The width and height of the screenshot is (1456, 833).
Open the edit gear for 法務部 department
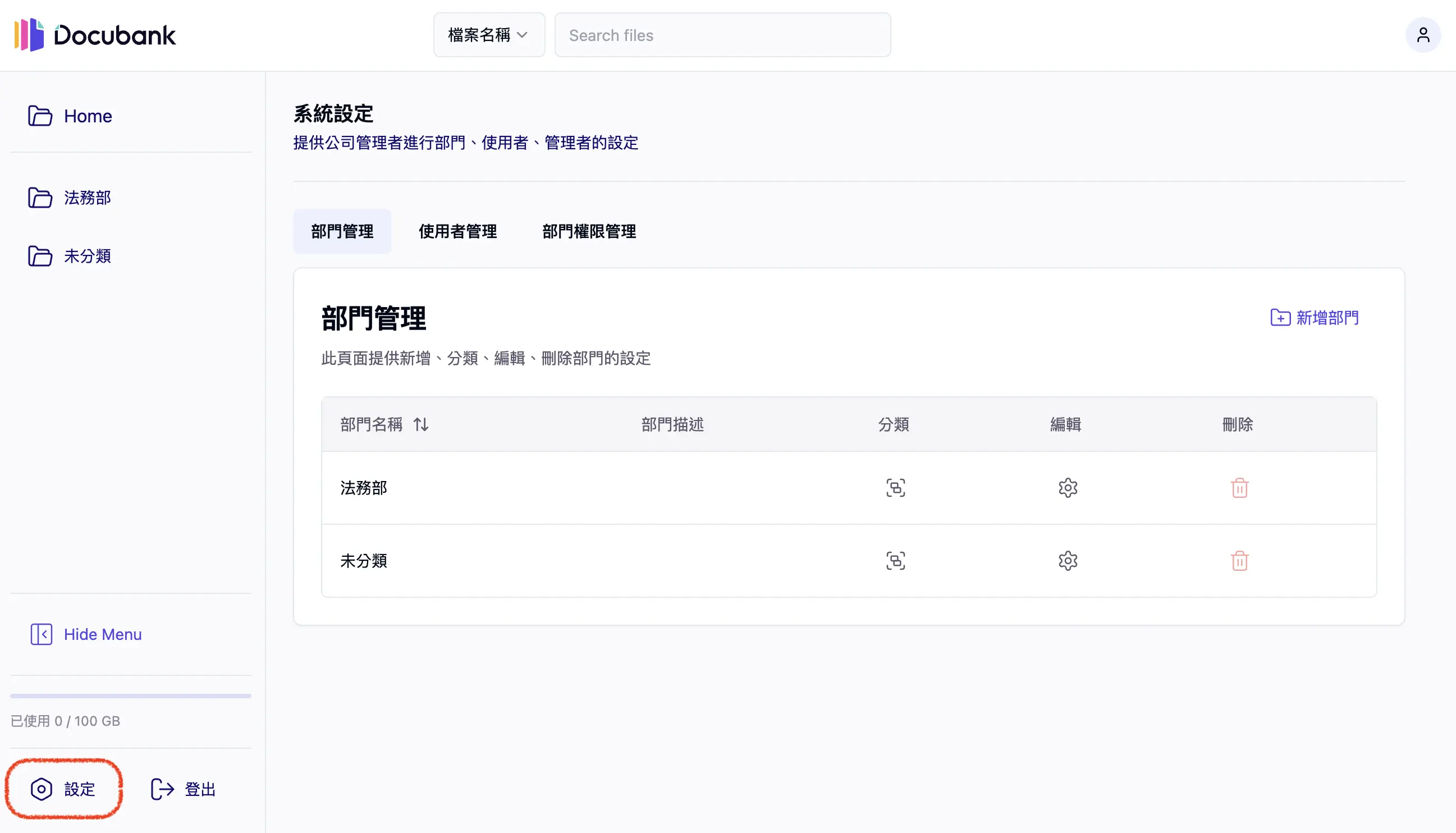tap(1068, 487)
